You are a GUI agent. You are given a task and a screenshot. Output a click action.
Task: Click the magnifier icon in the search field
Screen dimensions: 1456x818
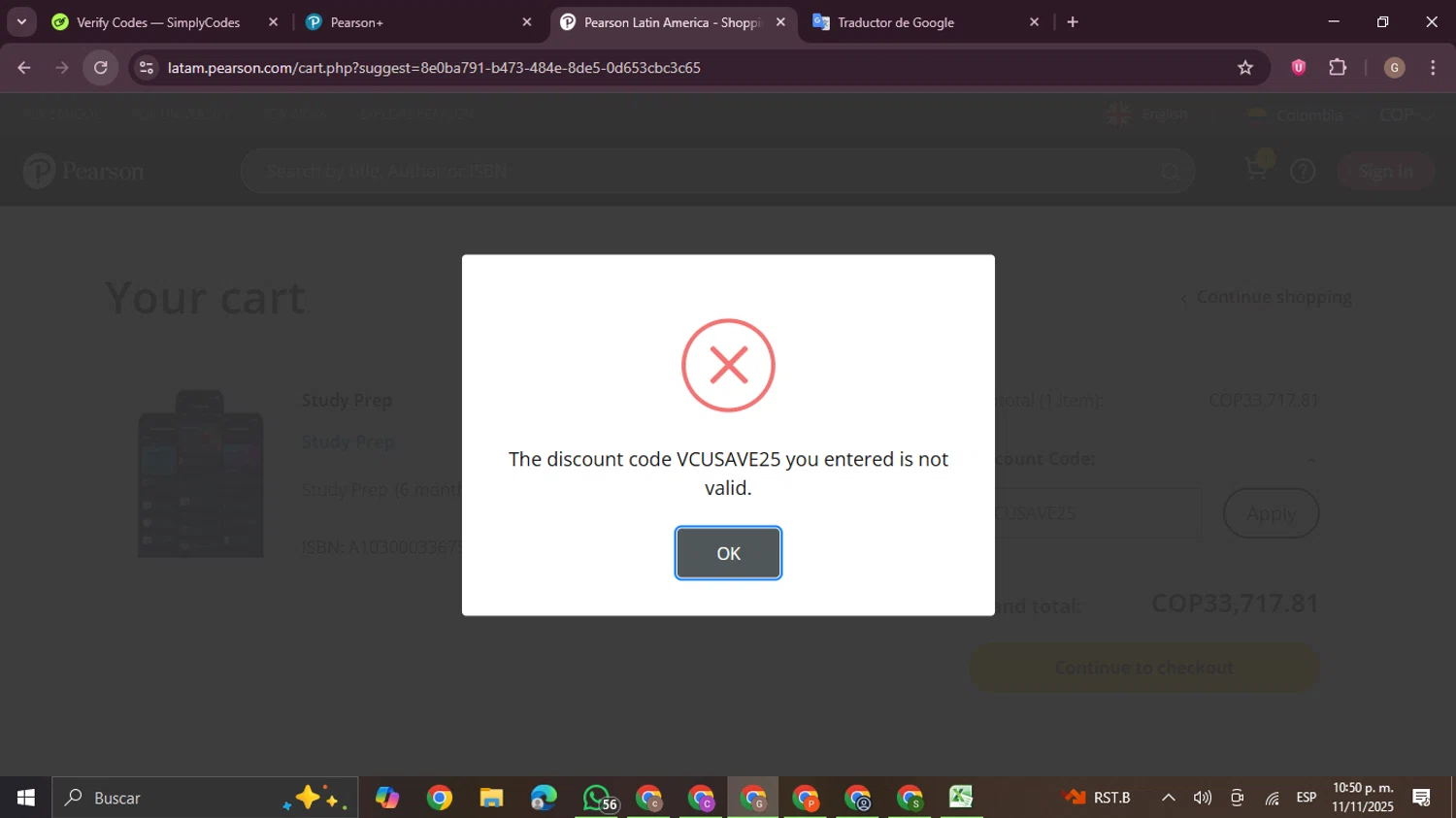(x=1171, y=173)
